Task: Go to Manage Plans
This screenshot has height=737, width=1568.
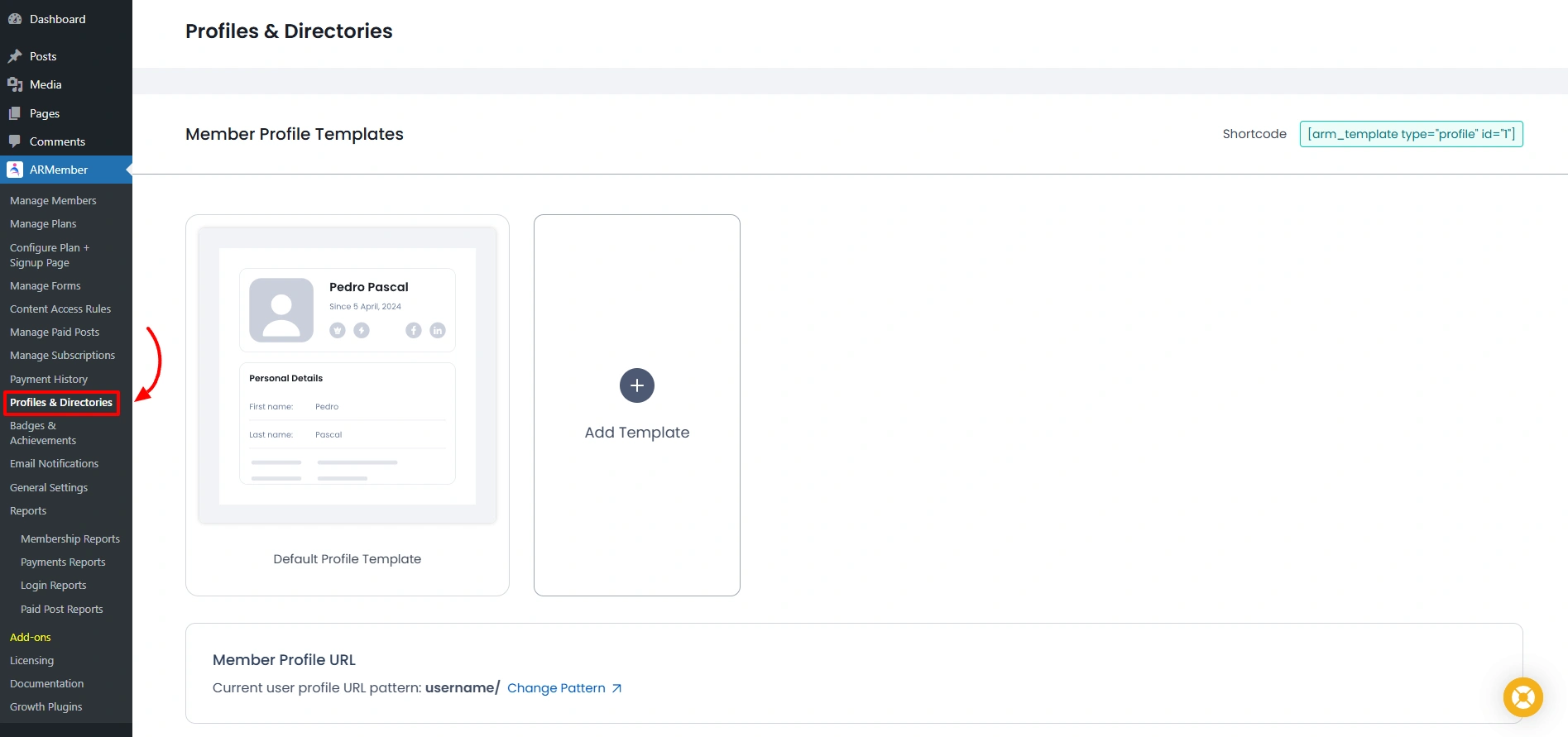Action: point(43,223)
